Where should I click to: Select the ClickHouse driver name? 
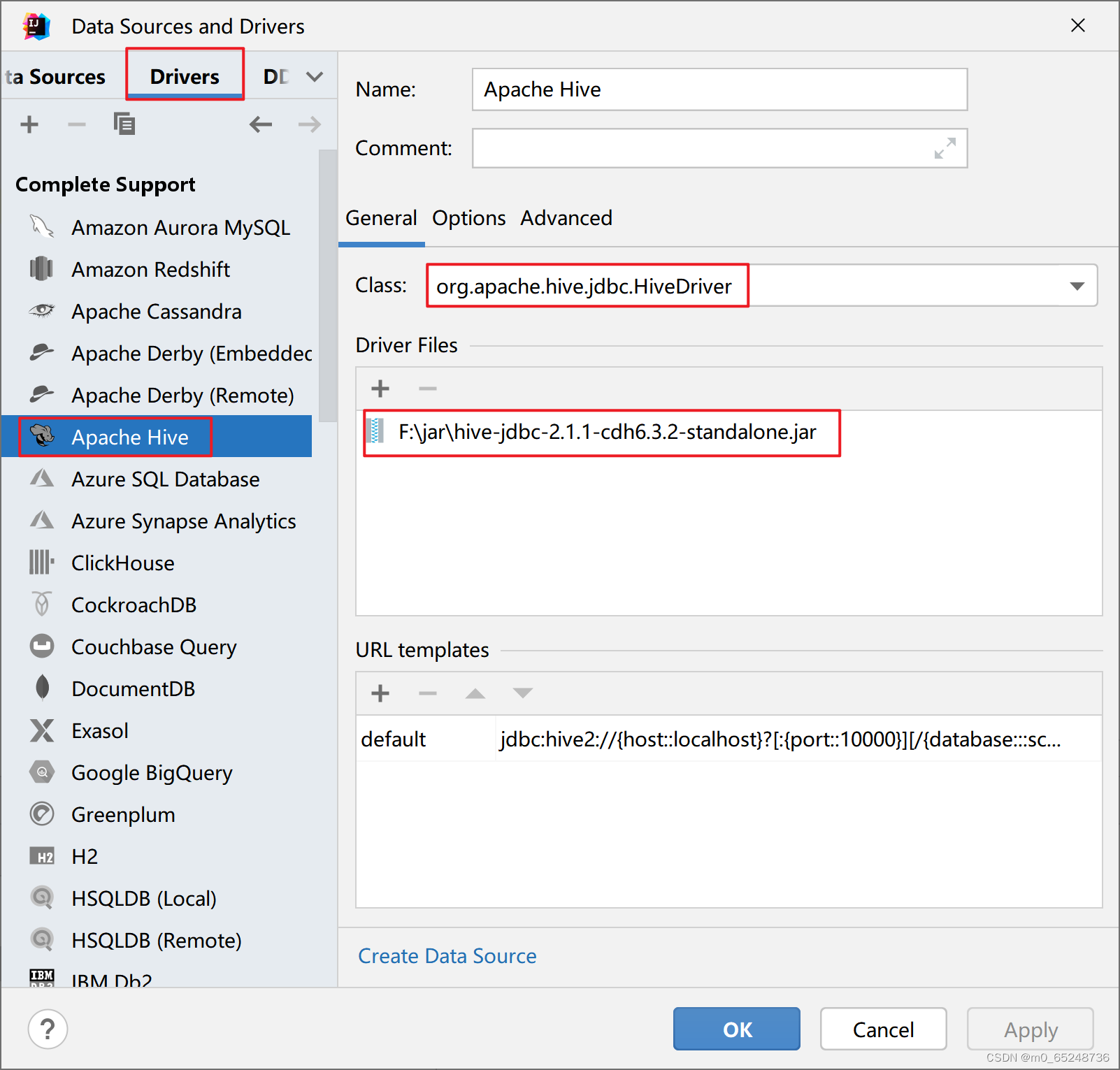(x=123, y=563)
